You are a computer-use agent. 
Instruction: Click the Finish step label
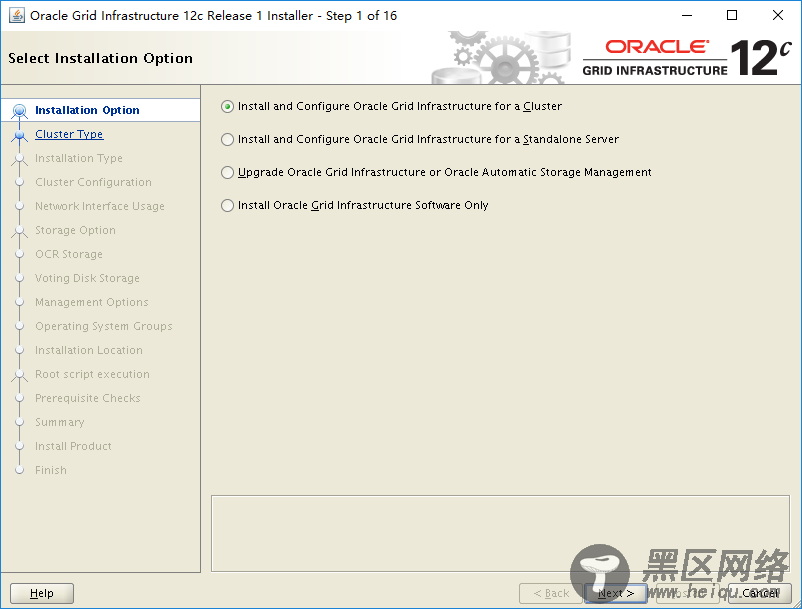[51, 470]
